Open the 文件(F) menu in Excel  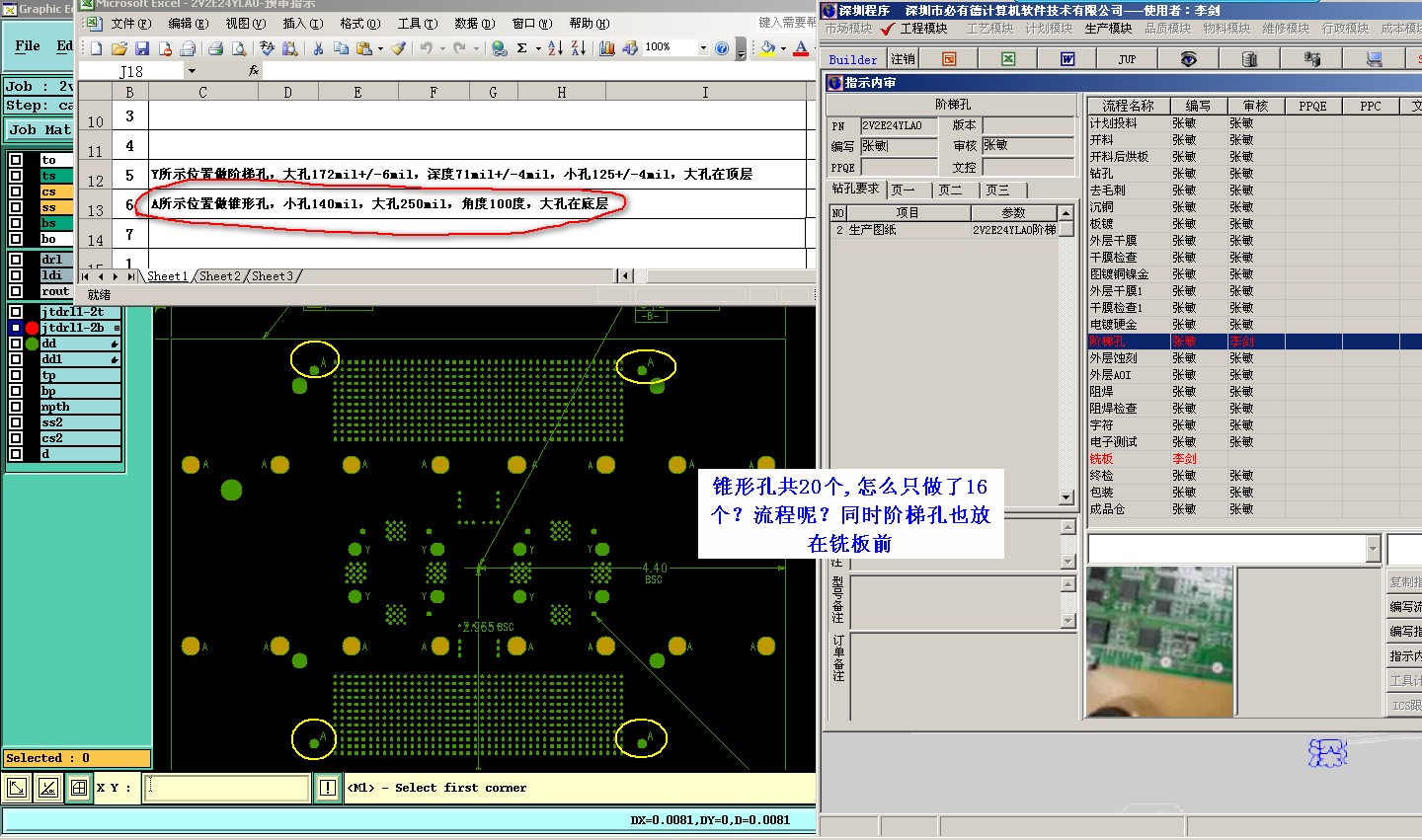pos(131,24)
